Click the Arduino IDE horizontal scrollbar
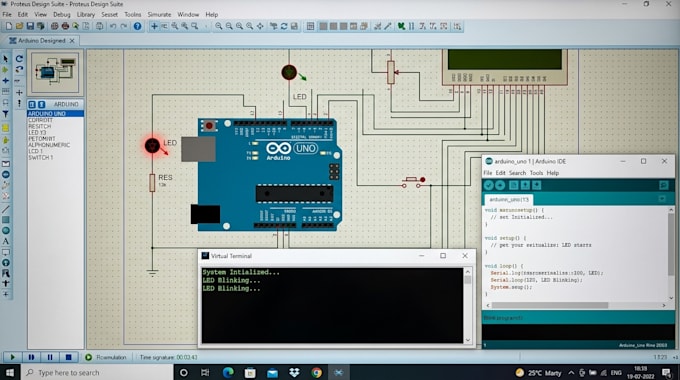The width and height of the screenshot is (680, 380). click(549, 305)
